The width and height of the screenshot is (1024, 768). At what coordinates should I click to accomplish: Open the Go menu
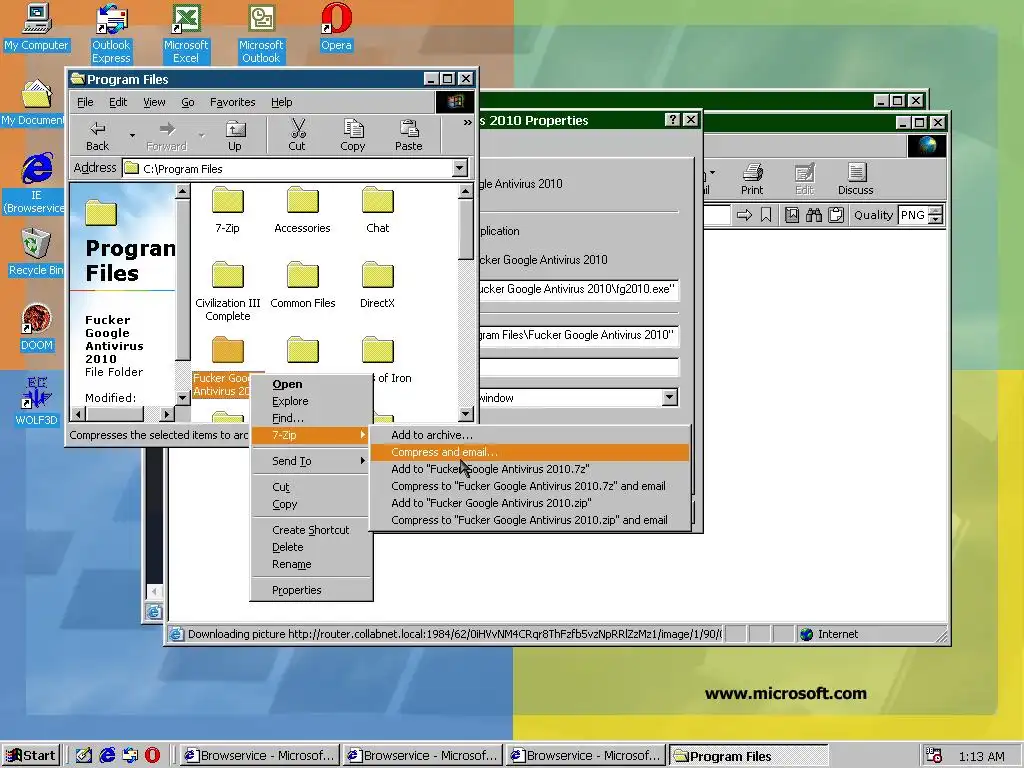pos(188,102)
